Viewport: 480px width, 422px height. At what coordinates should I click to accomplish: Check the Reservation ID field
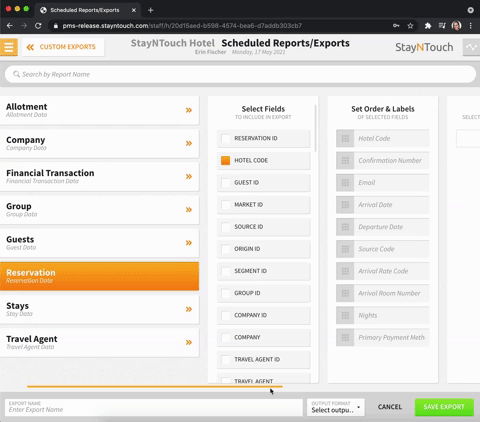pyautogui.click(x=226, y=138)
